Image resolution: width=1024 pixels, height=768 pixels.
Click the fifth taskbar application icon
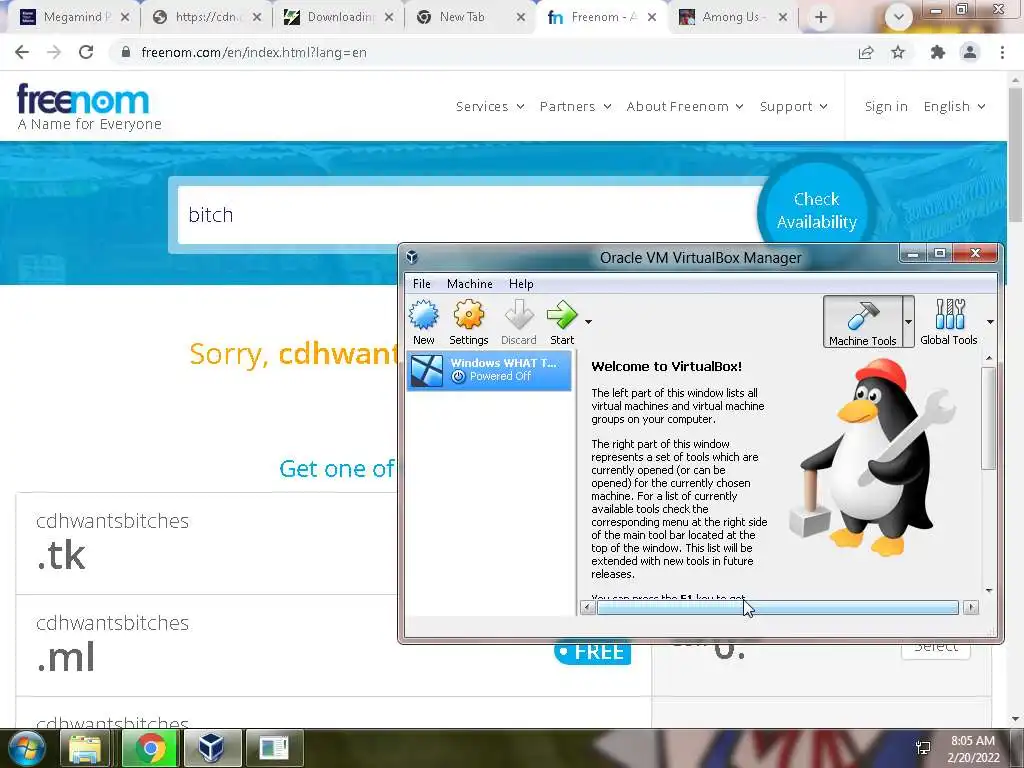(x=274, y=748)
